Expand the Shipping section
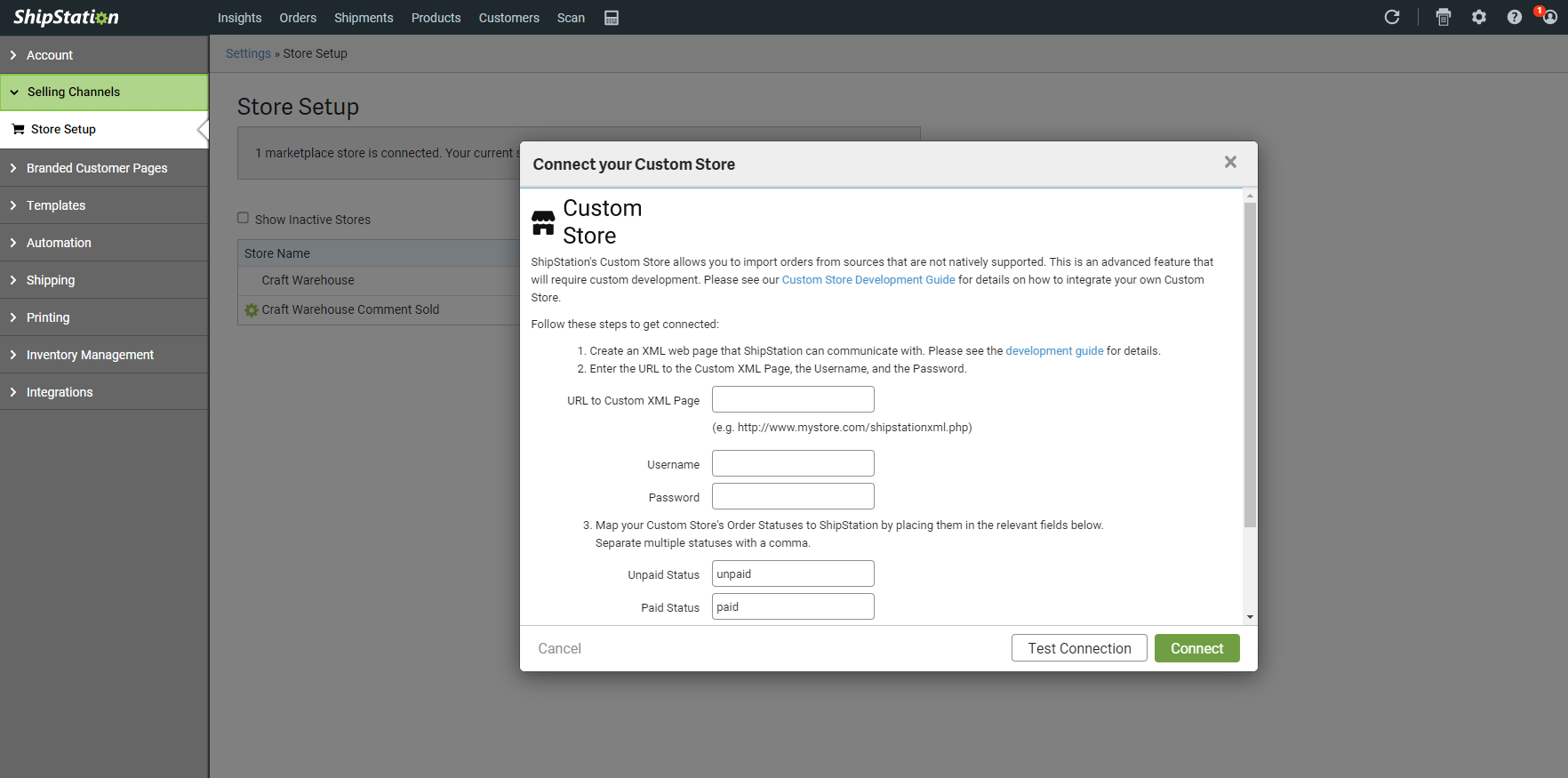The height and width of the screenshot is (778, 1568). (x=104, y=280)
